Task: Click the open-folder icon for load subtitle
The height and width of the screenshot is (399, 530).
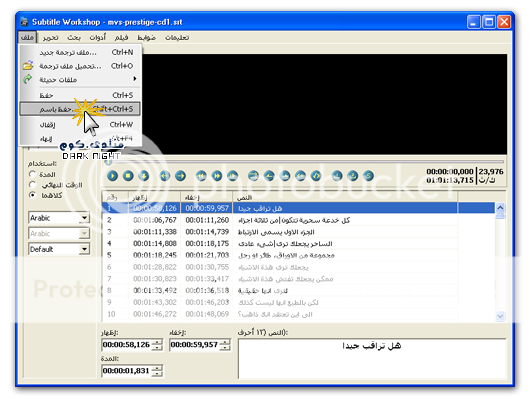Action: 28,65
